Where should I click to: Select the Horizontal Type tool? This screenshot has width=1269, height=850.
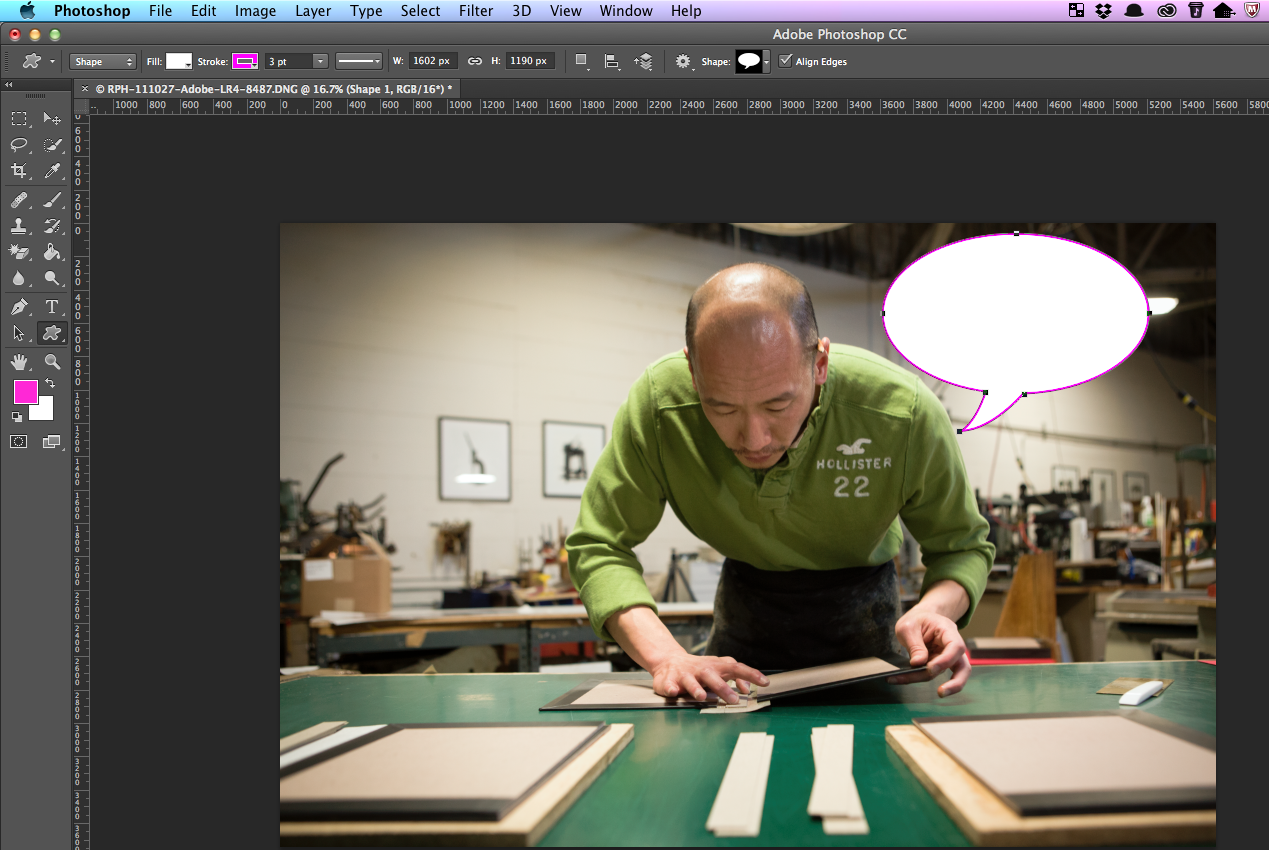pyautogui.click(x=52, y=307)
